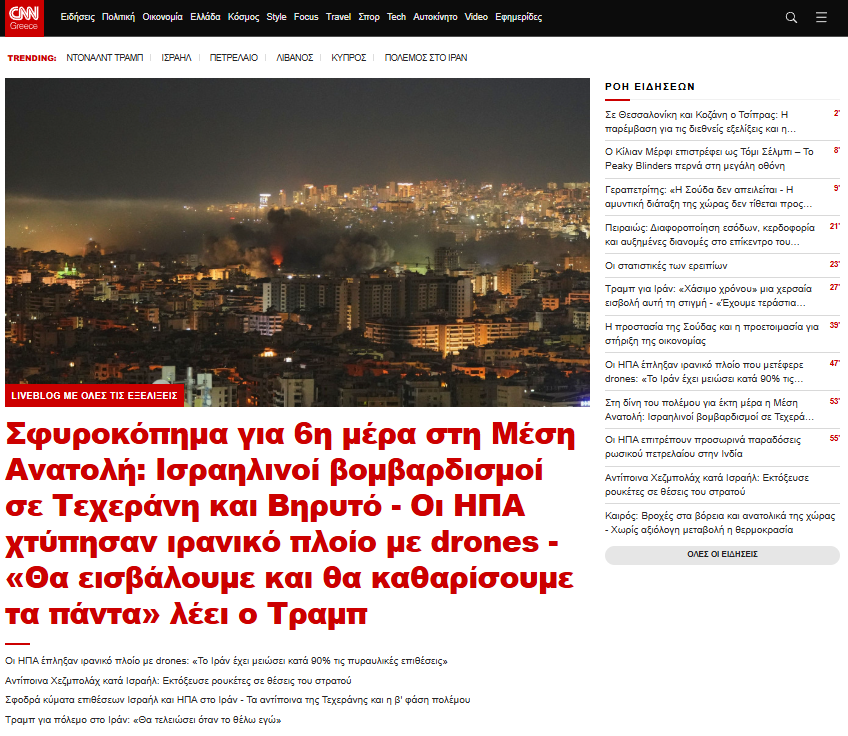Go to the Οικονομία section
848x736 pixels.
162,17
